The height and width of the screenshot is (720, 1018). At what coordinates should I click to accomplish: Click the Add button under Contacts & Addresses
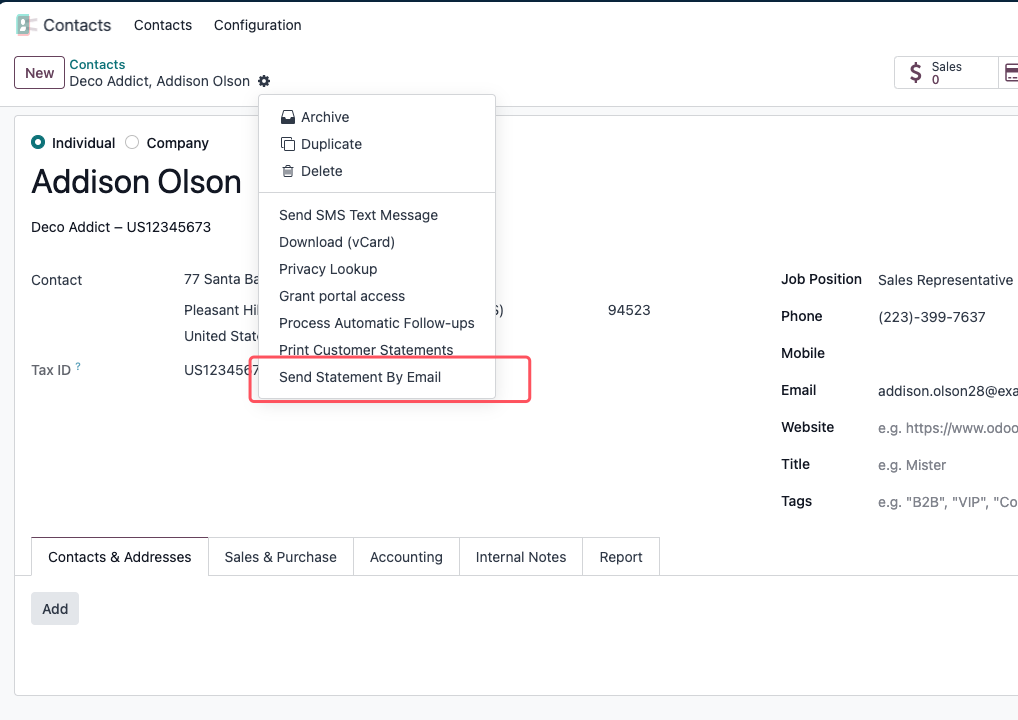[x=55, y=609]
